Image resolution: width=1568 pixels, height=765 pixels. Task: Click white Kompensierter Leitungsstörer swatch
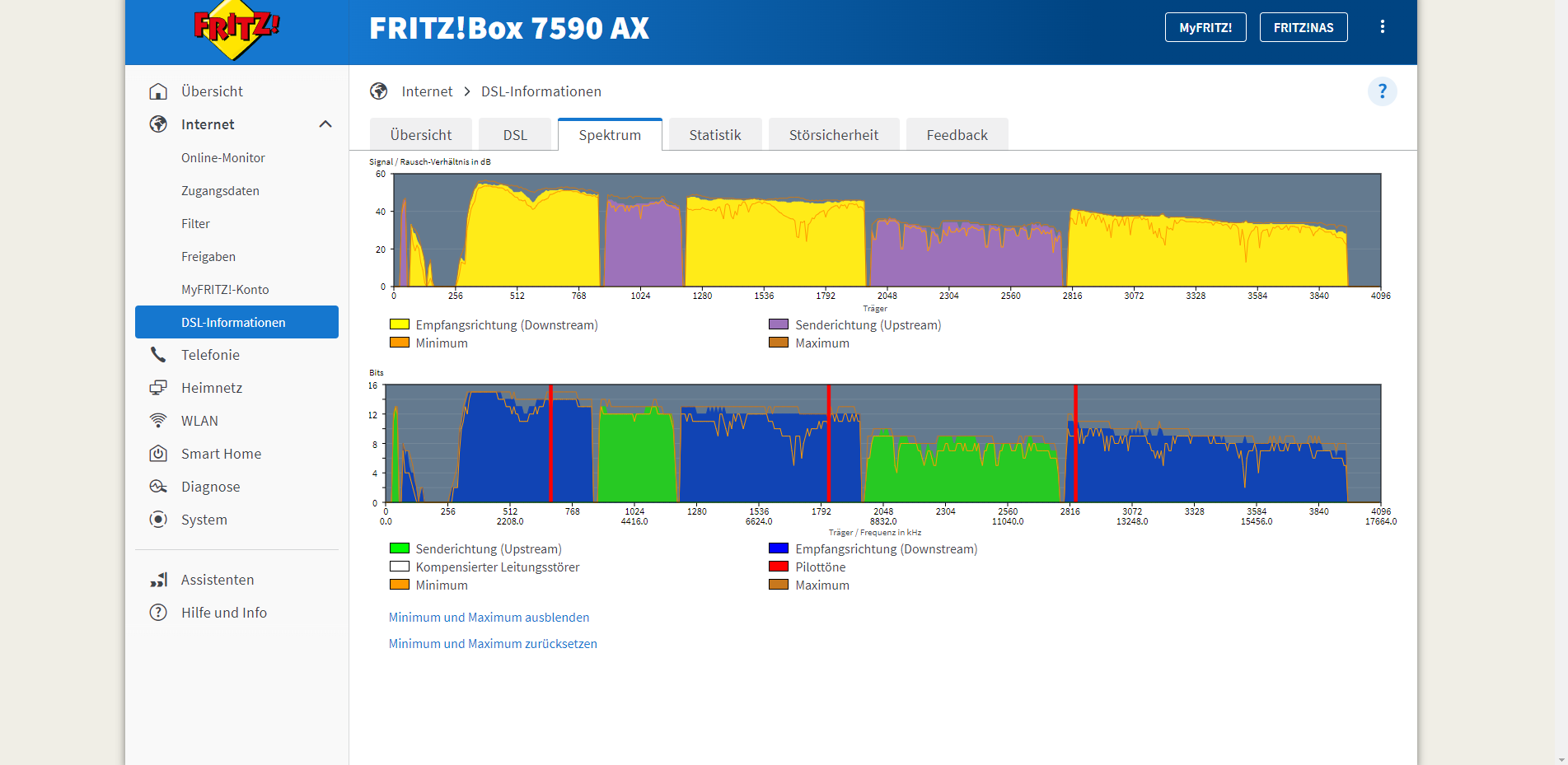click(400, 567)
